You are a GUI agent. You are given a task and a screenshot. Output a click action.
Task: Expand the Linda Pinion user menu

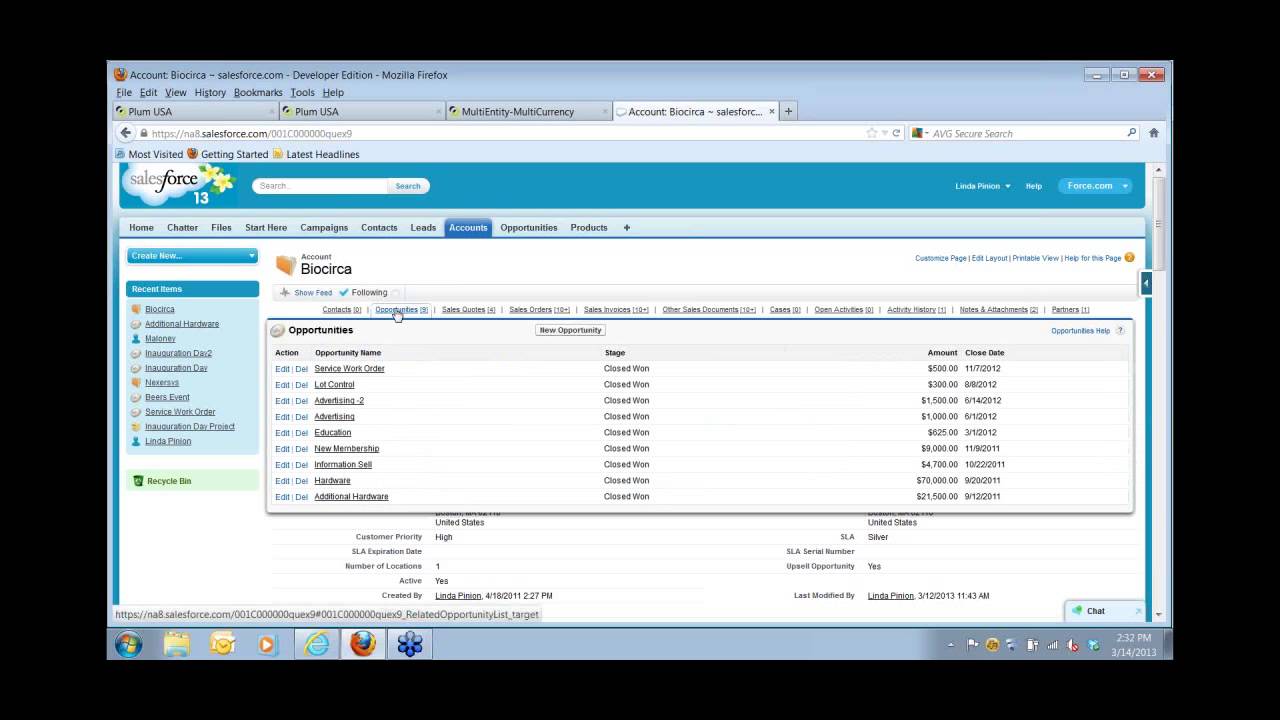click(x=983, y=186)
